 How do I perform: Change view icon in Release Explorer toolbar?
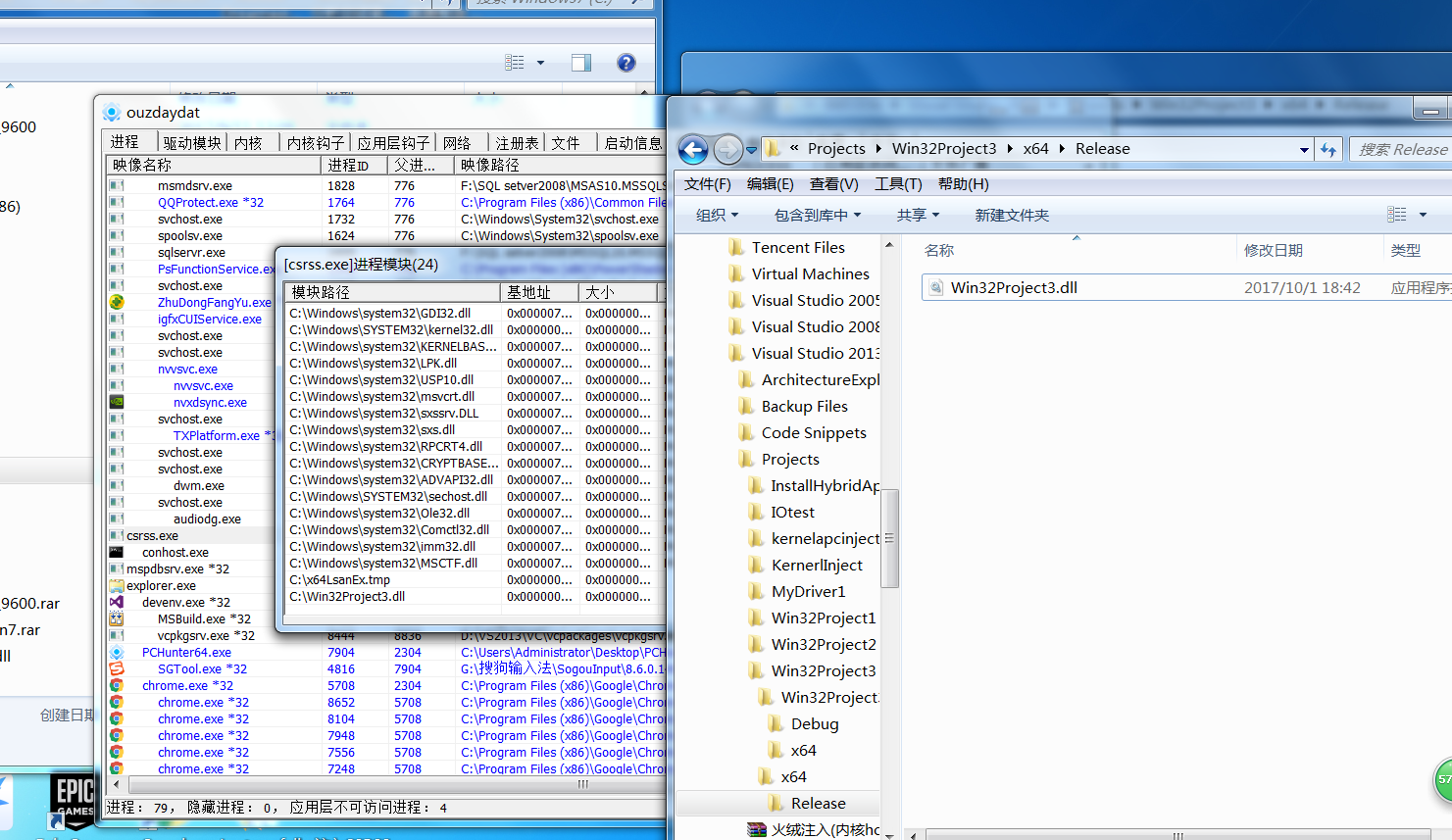pos(1397,215)
